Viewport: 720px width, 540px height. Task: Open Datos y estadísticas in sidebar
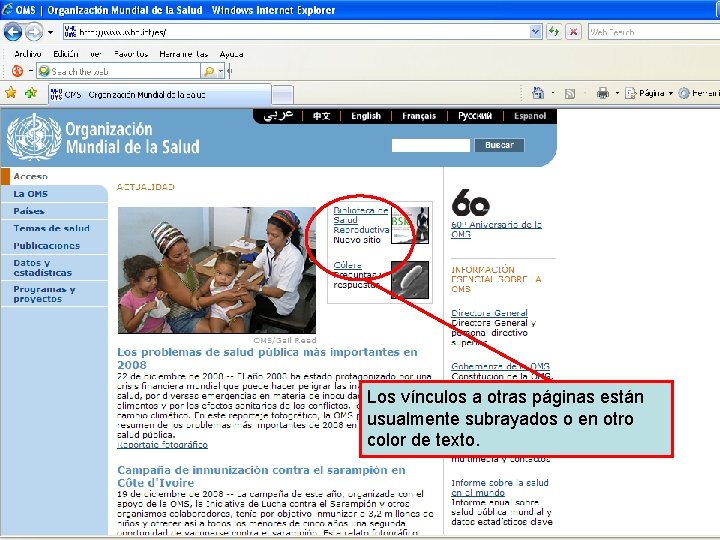coord(54,268)
